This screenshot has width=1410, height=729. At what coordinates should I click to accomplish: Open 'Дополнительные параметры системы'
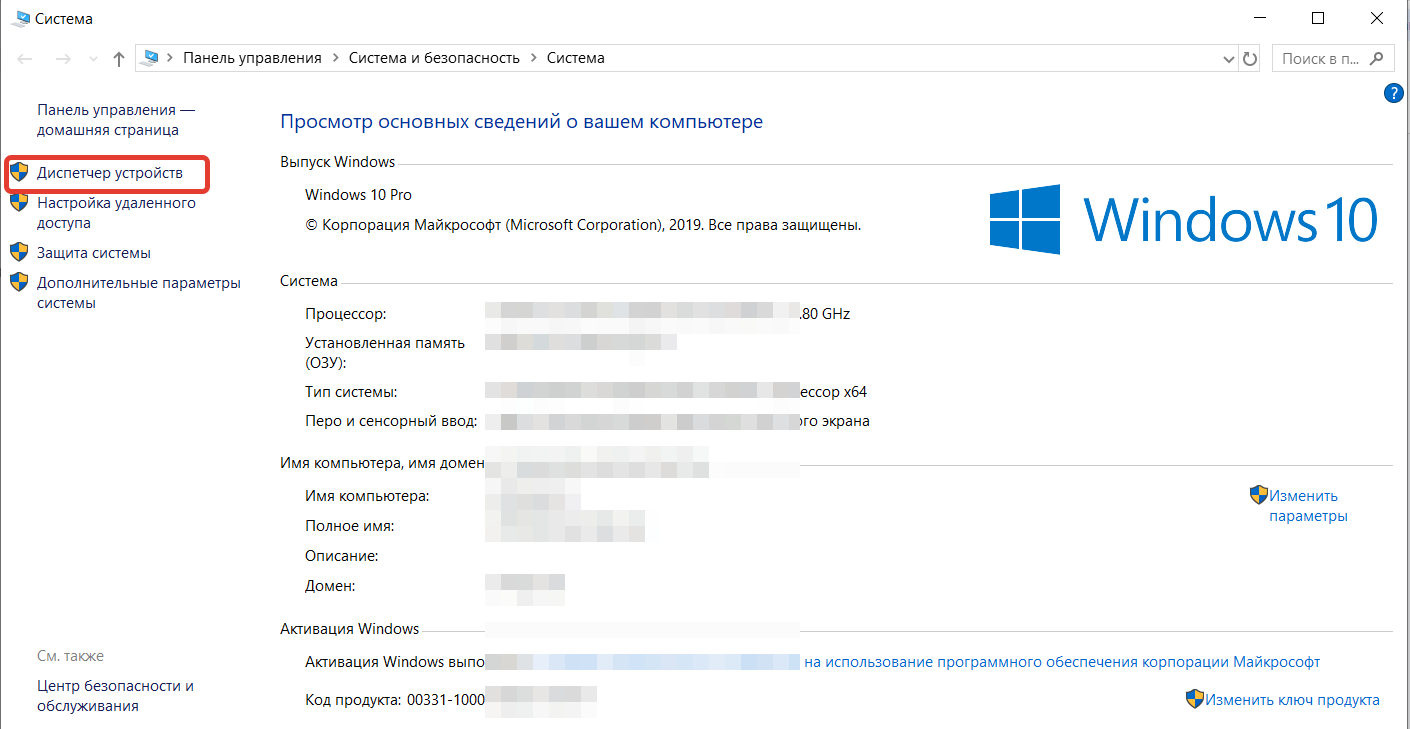point(139,293)
